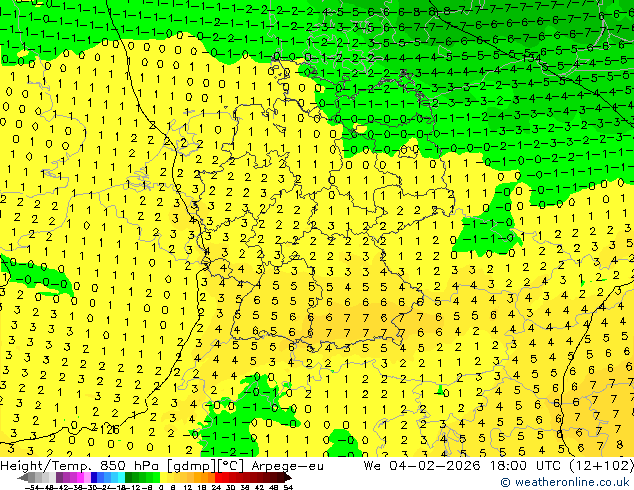Click the 'Height/Temp.' title text
Screen dimensions: 634x490
click(46, 466)
